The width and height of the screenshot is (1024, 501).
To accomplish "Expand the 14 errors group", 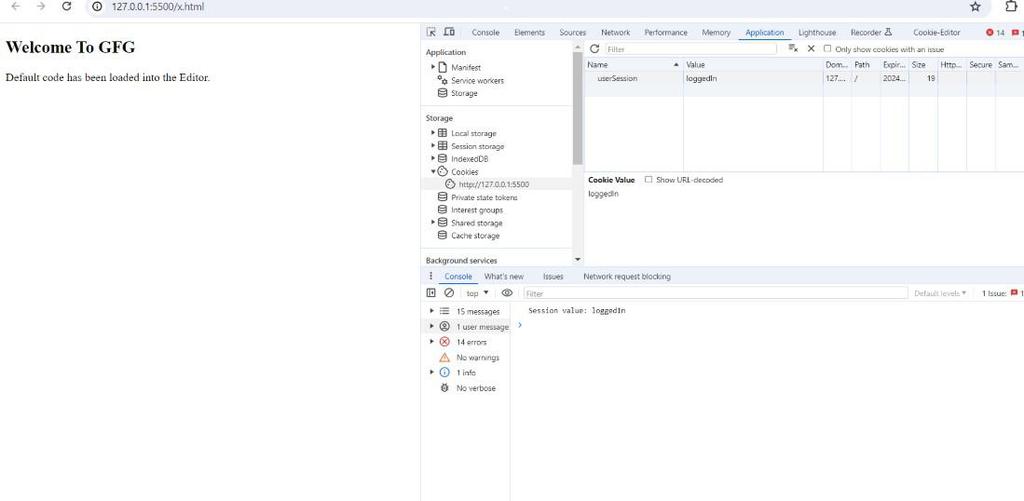I will click(x=432, y=342).
